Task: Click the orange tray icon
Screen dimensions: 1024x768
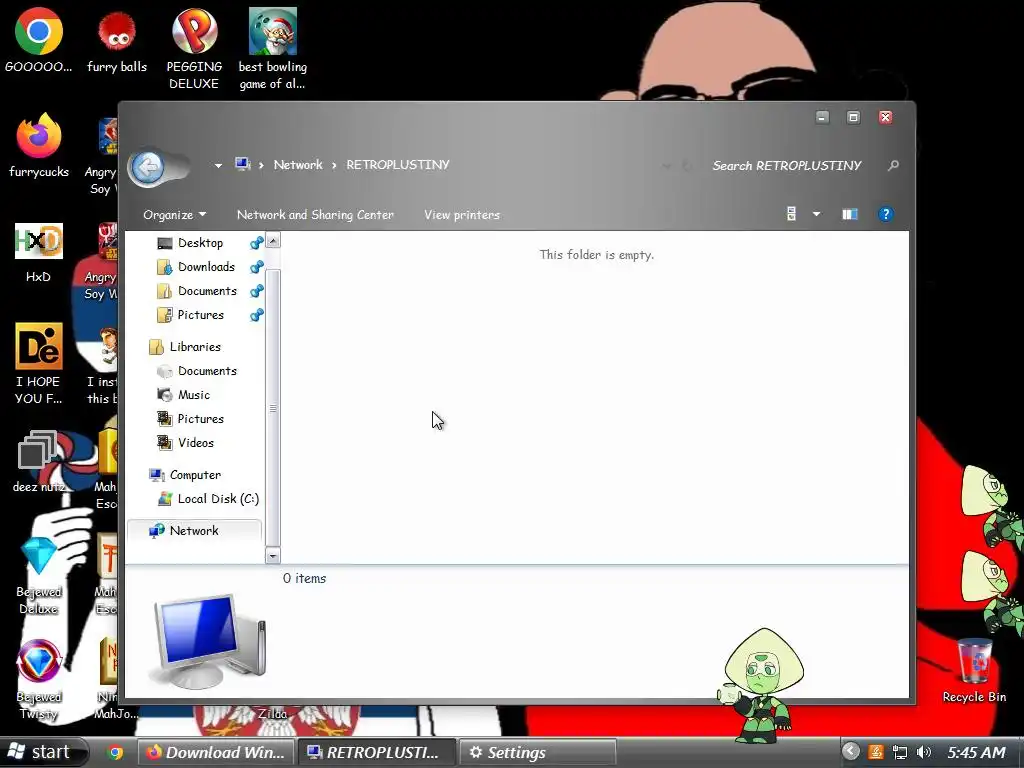Action: tap(876, 752)
